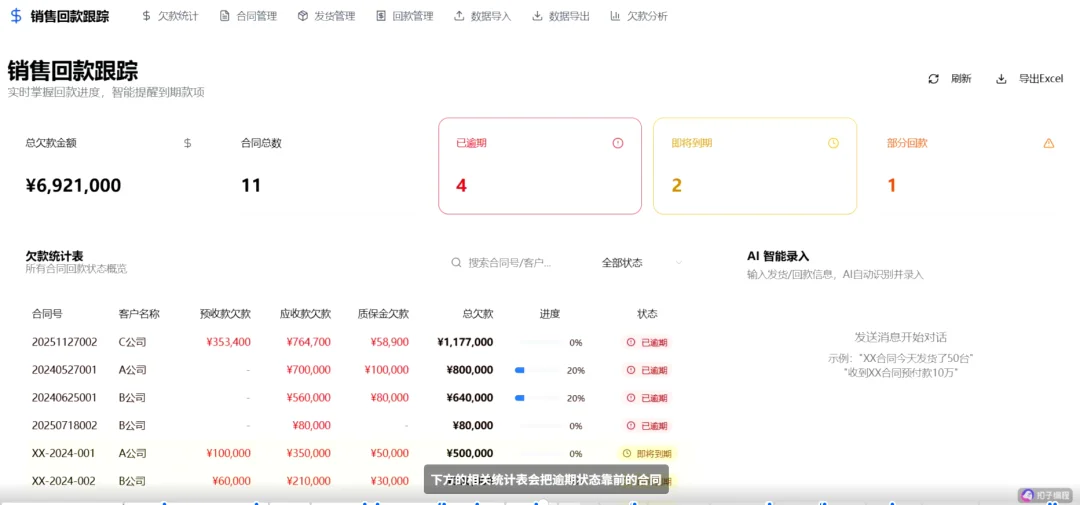This screenshot has height=505, width=1080.
Task: Click the refresh arrows icon
Action: coord(933,79)
